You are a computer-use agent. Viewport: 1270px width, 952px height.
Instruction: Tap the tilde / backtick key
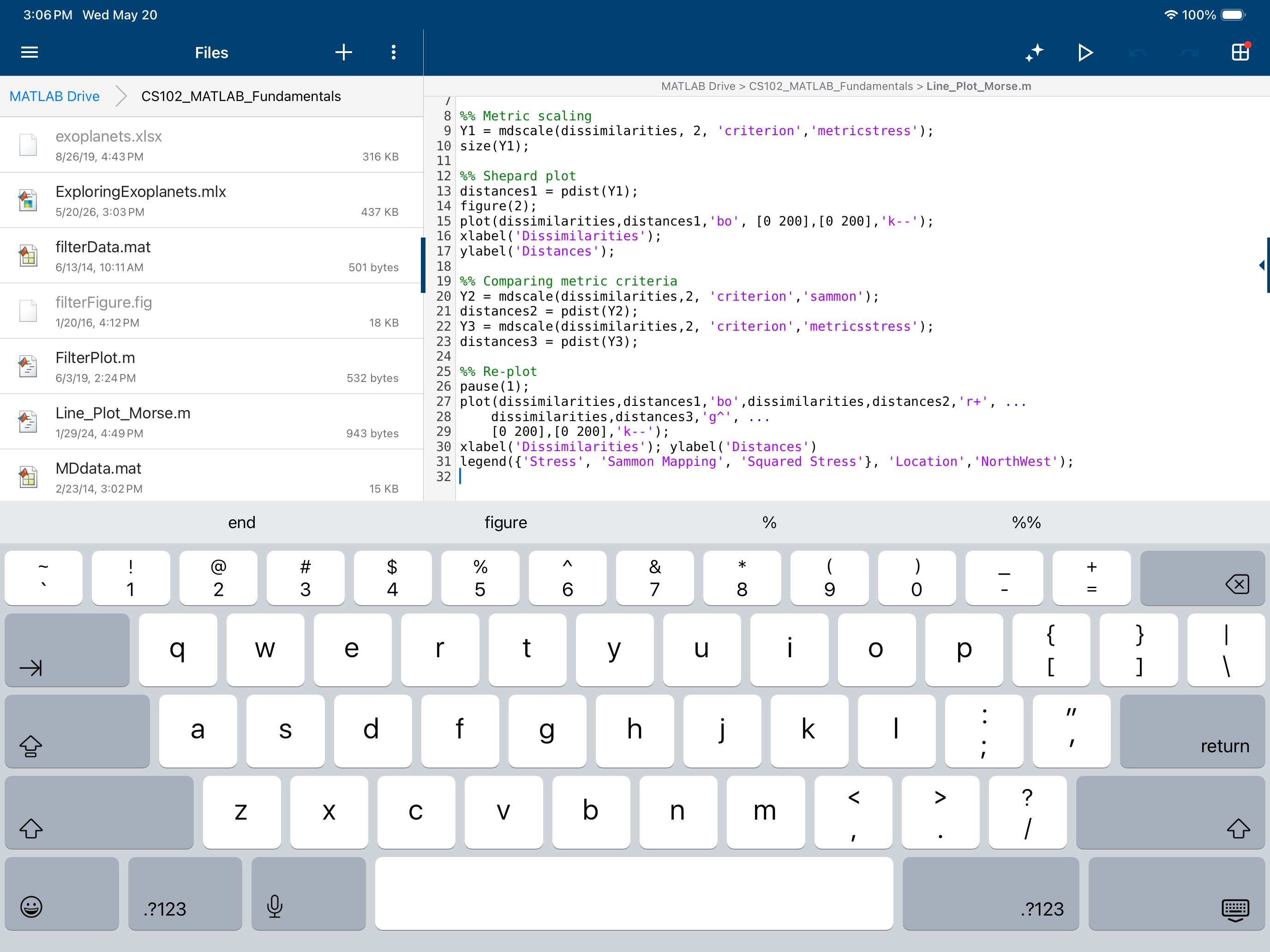[43, 578]
